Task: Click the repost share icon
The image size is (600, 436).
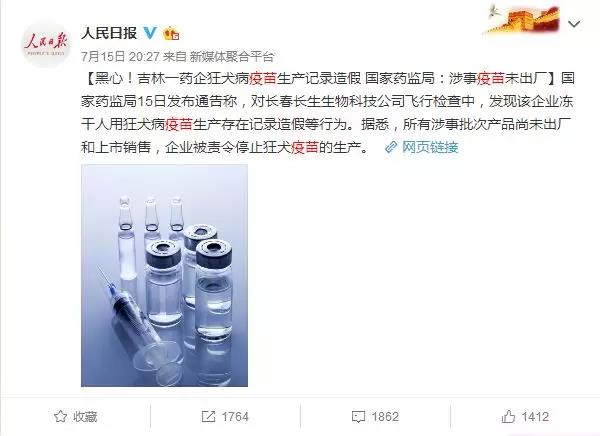Action: tap(208, 416)
